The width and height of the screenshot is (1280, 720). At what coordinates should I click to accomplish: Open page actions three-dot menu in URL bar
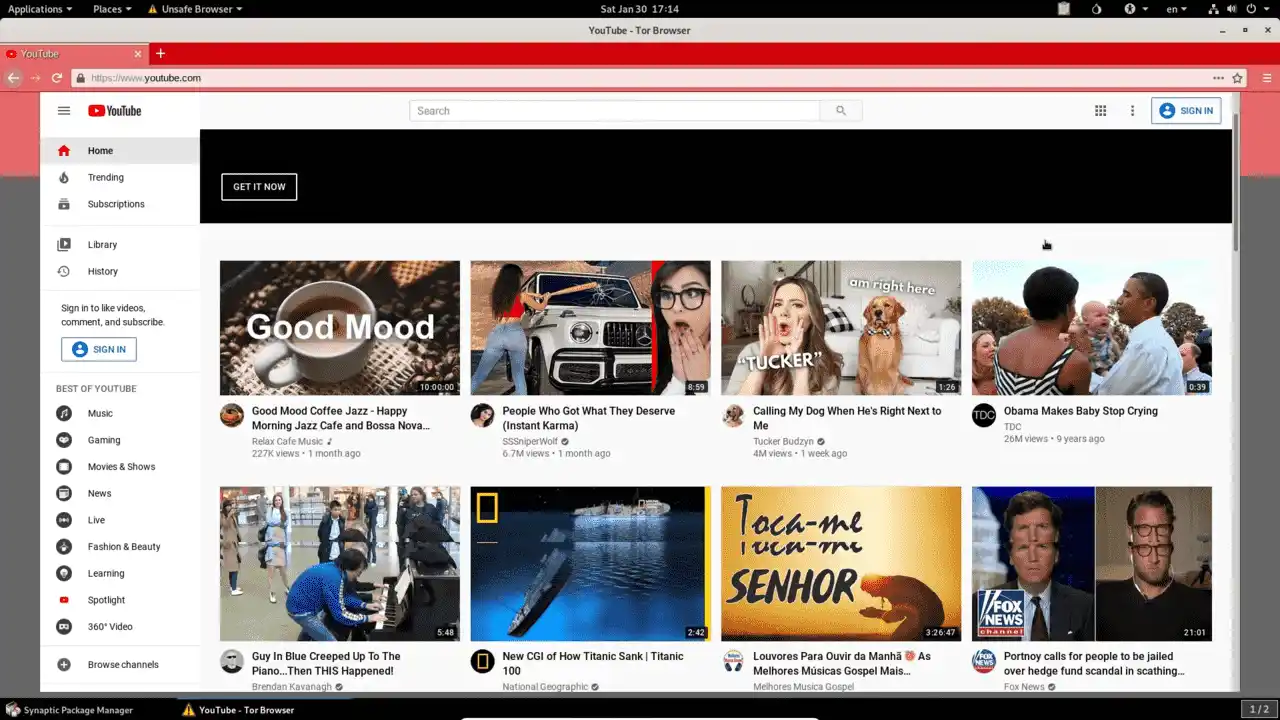pyautogui.click(x=1218, y=78)
